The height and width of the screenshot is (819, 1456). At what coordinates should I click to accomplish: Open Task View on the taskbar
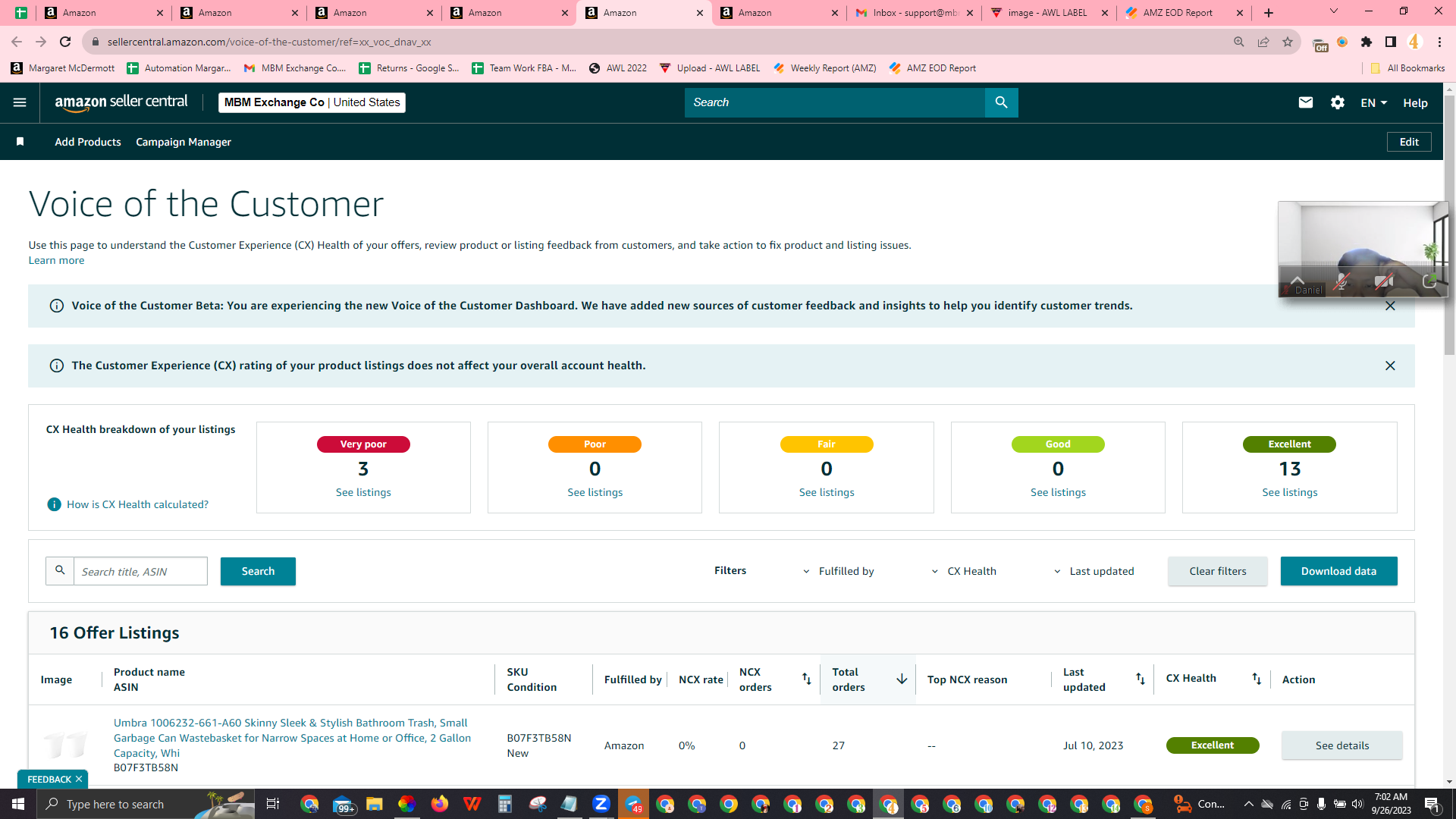coord(273,804)
